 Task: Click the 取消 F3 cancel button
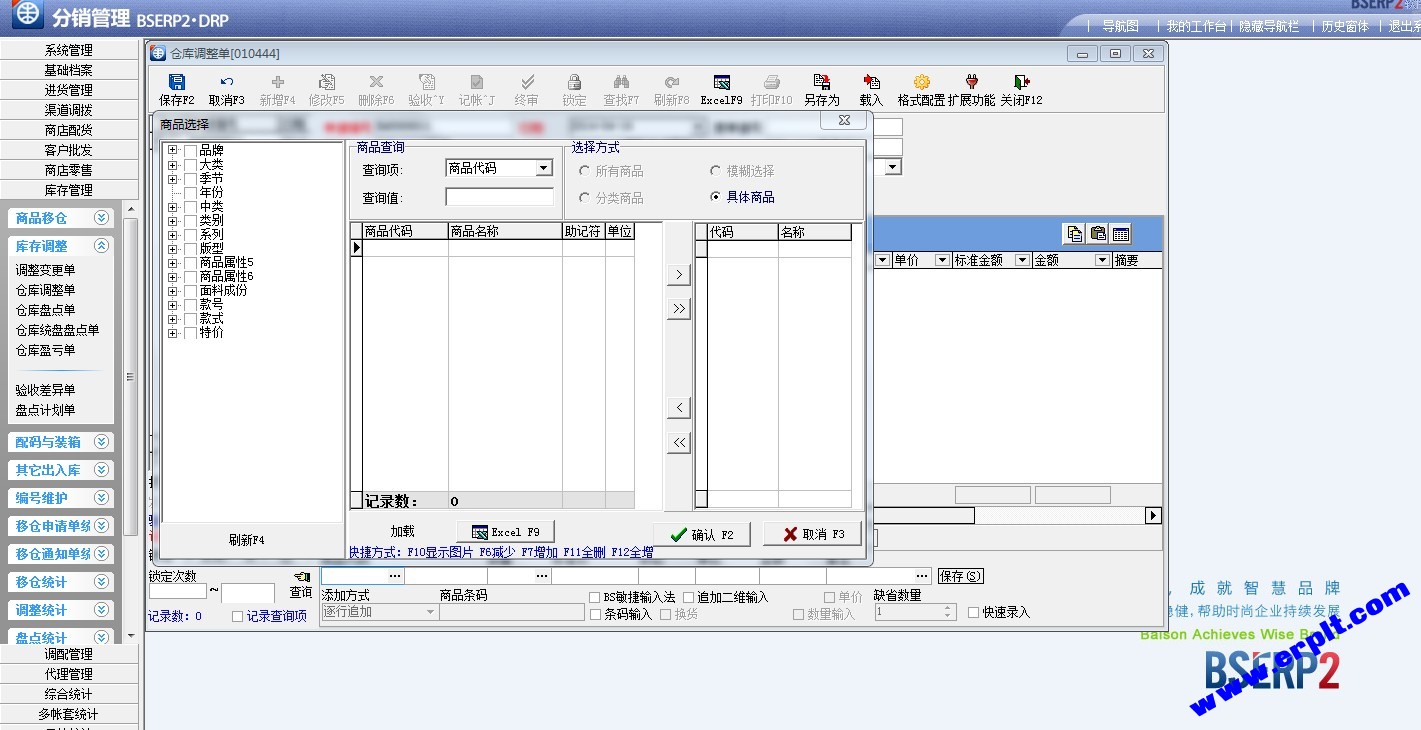pos(812,534)
